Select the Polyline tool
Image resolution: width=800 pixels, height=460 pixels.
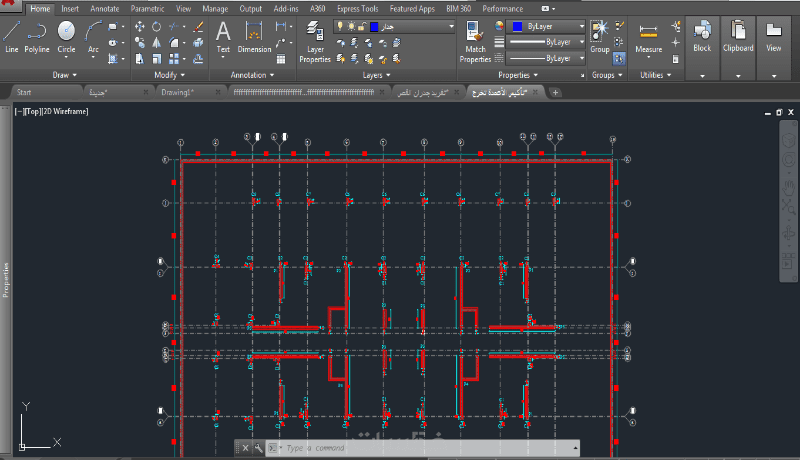(37, 37)
